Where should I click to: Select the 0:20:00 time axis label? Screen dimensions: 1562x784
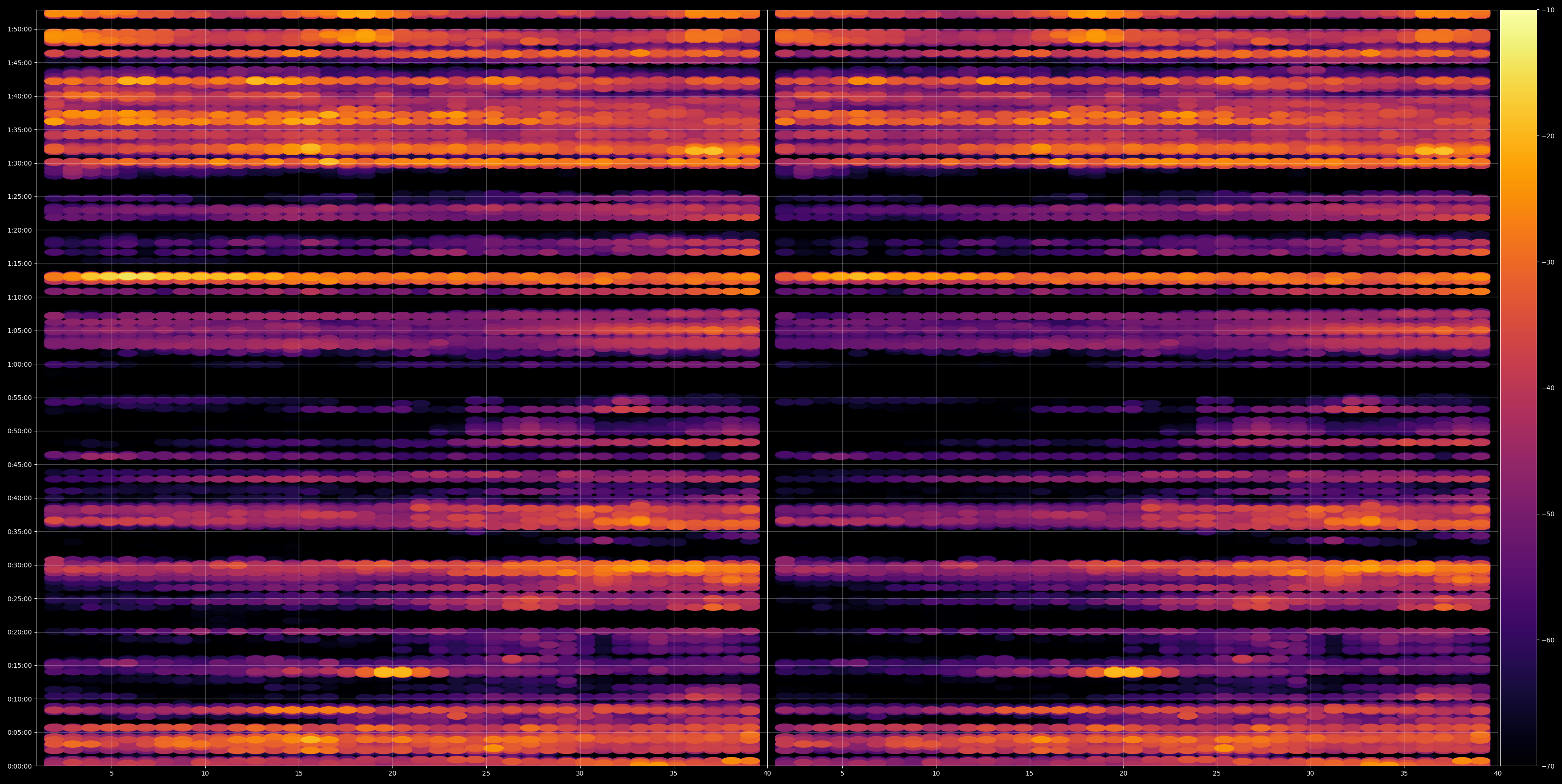click(19, 632)
